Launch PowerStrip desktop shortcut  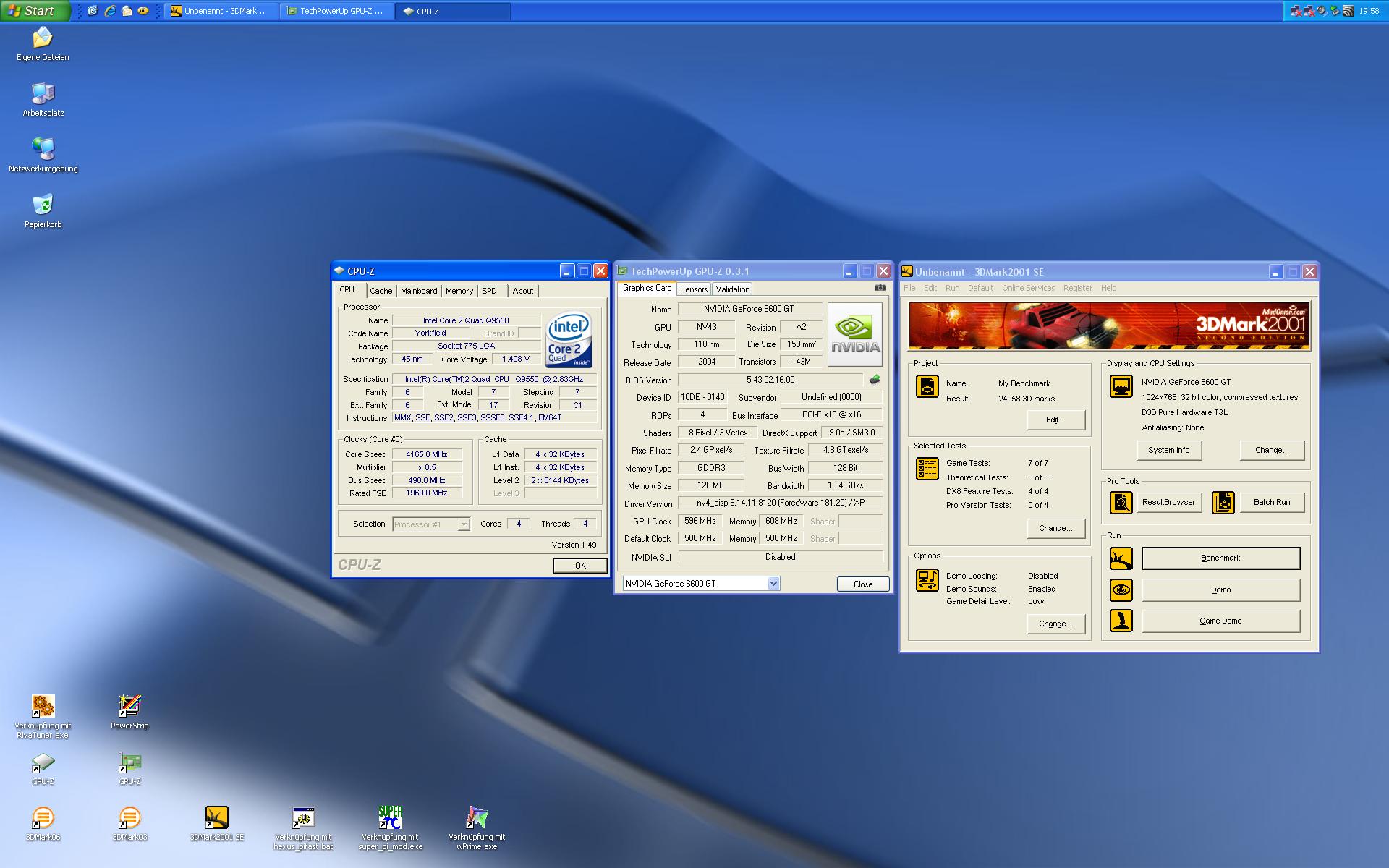pos(129,706)
